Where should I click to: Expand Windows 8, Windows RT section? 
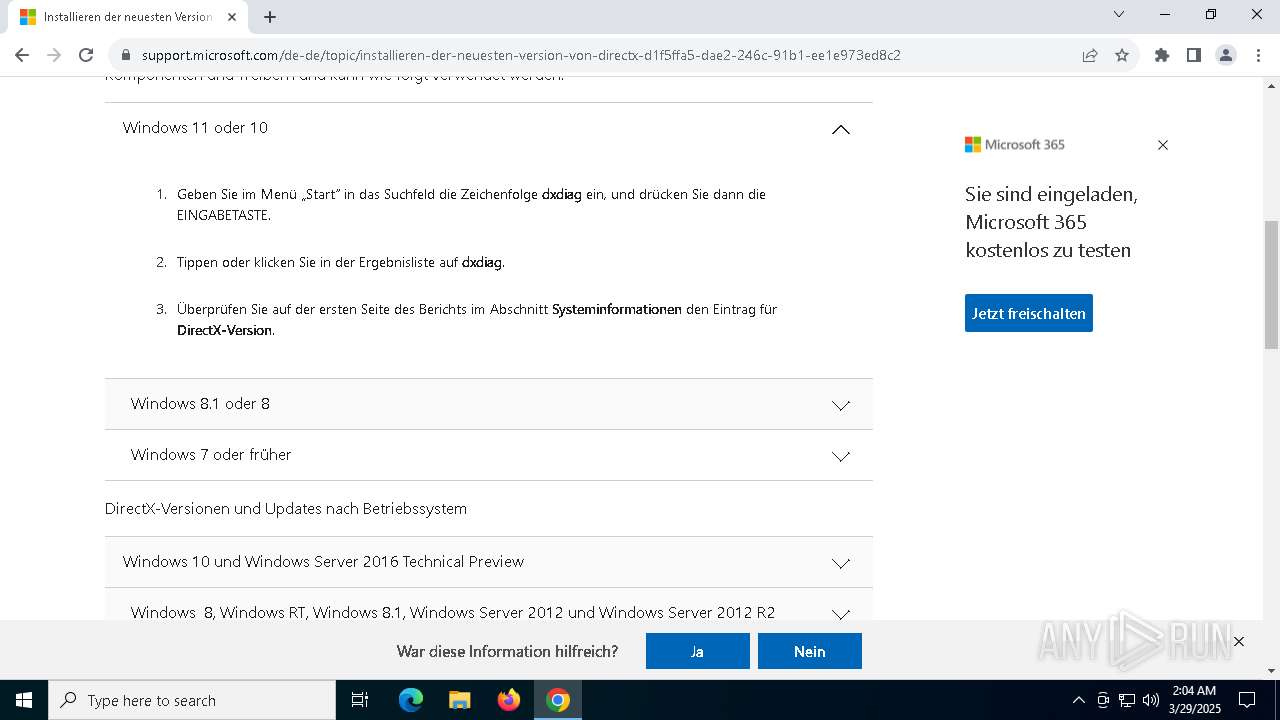point(488,605)
